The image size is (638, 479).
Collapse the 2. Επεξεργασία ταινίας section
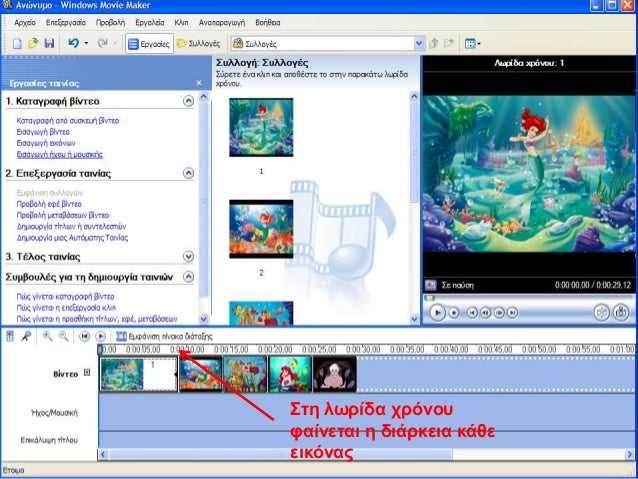click(188, 173)
